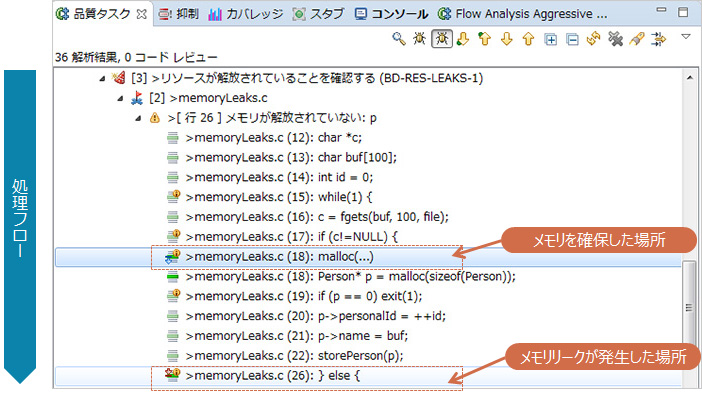Select line 16 fgets row
Viewport: 702px width, 397px height.
pos(317,217)
